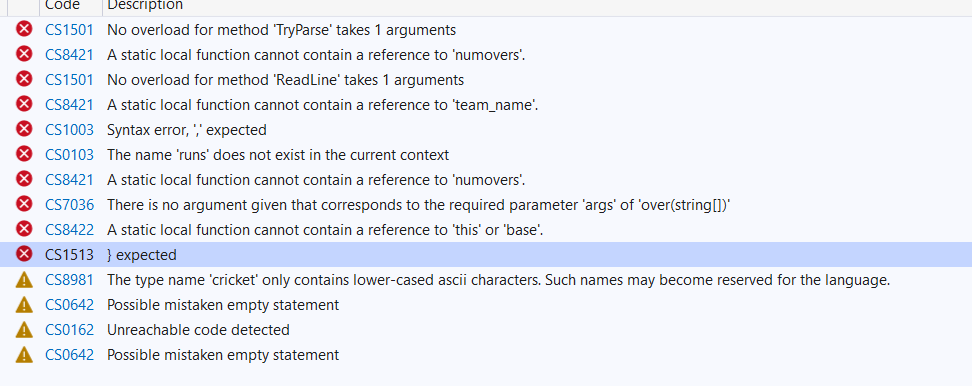Viewport: 972px width, 386px height.
Task: Open the CS1003 error code link
Action: point(69,129)
